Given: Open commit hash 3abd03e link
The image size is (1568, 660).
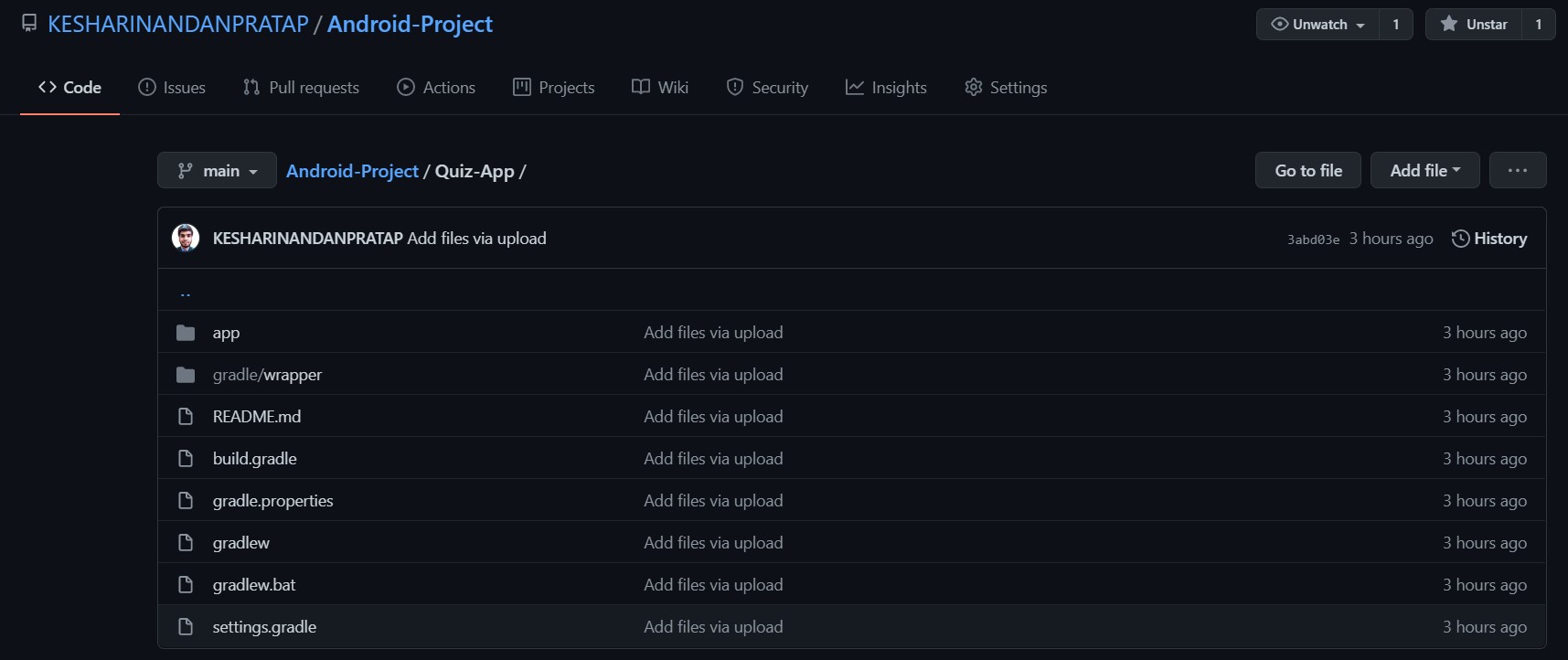Looking at the screenshot, I should coord(1313,240).
